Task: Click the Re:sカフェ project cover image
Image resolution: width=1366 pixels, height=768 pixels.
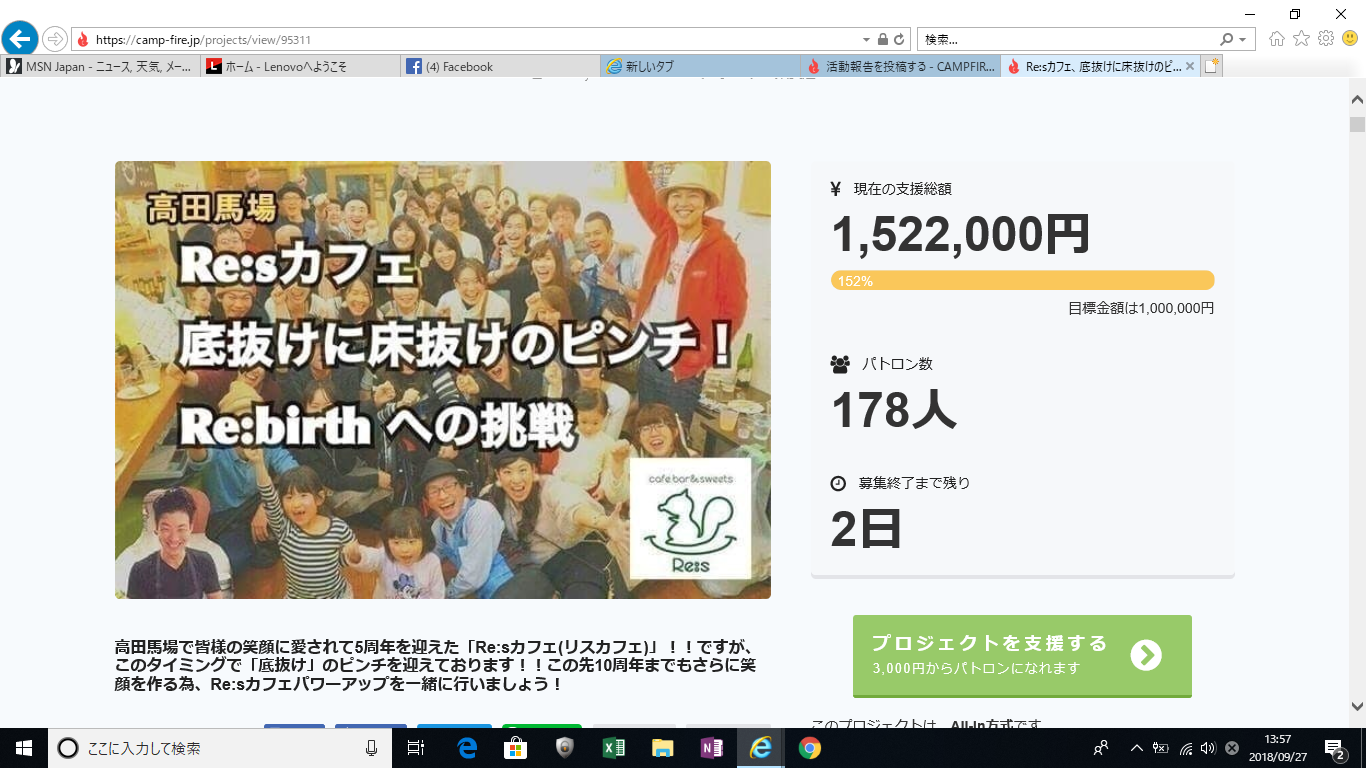Action: [x=442, y=380]
